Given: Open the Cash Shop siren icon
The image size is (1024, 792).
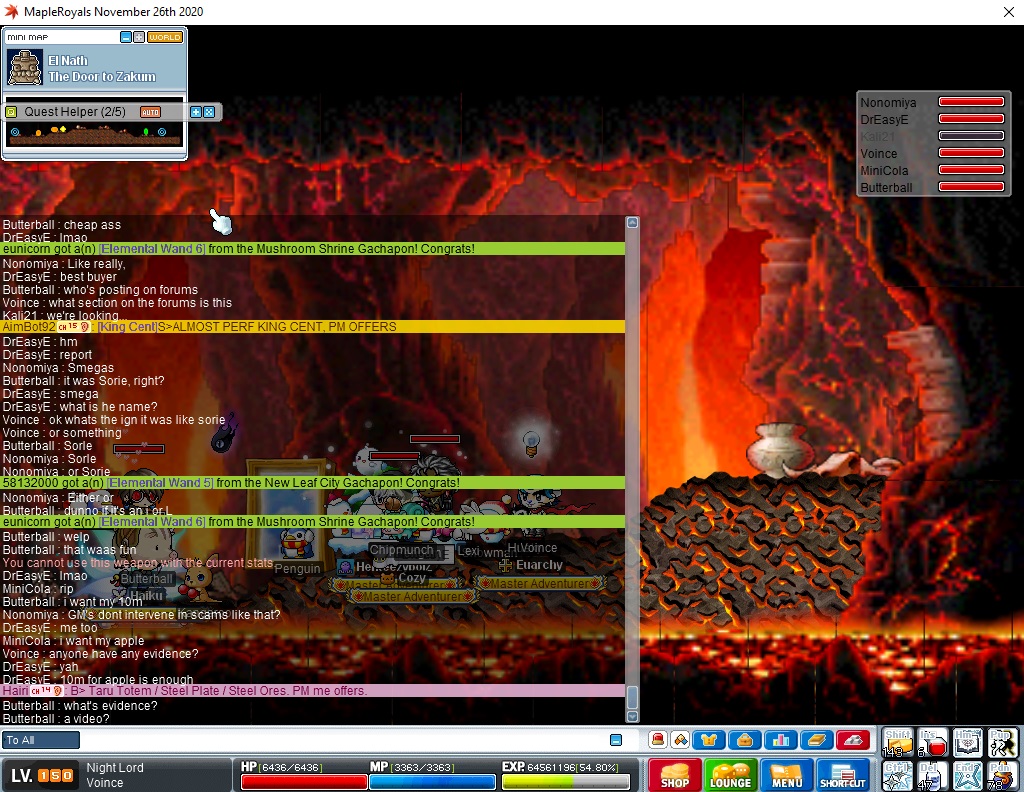Looking at the screenshot, I should click(x=657, y=740).
